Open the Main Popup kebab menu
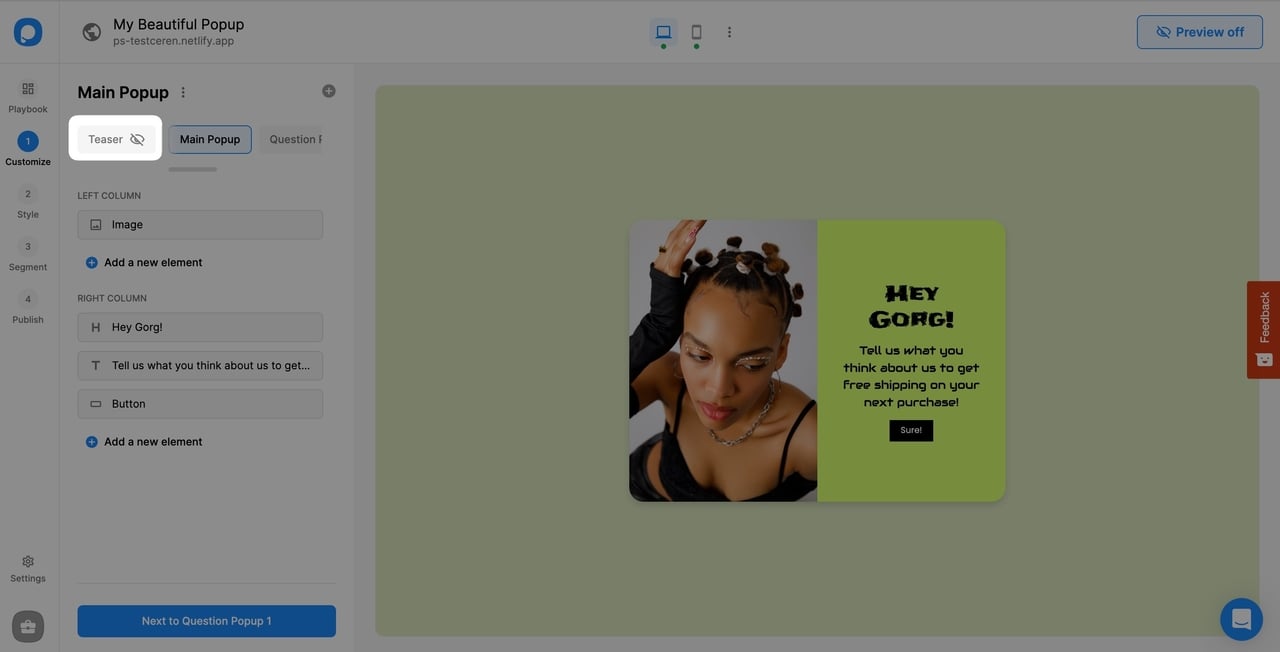Image resolution: width=1280 pixels, height=652 pixels. [x=183, y=91]
